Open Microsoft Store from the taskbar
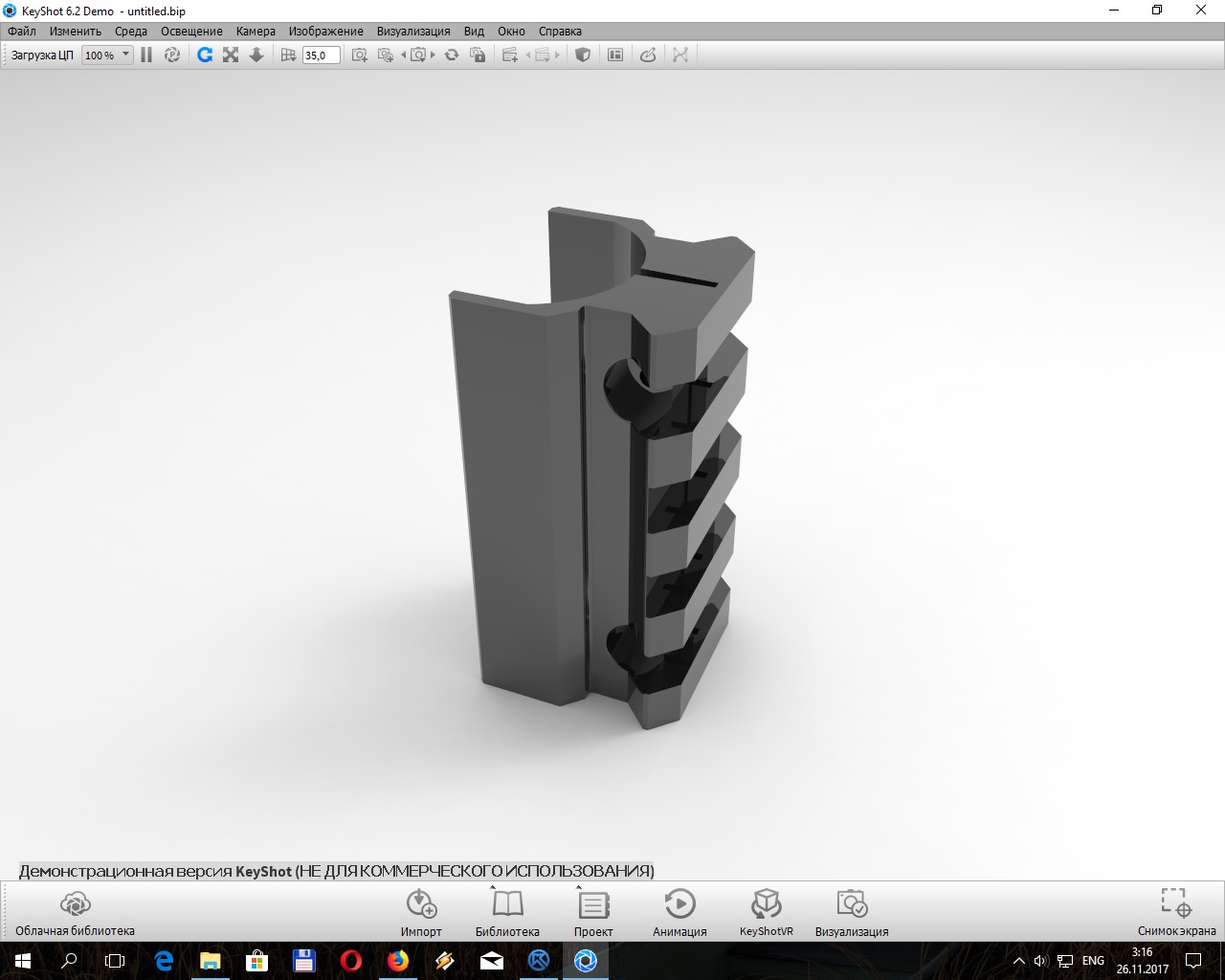Screen dimensions: 1225x980 tap(256, 961)
